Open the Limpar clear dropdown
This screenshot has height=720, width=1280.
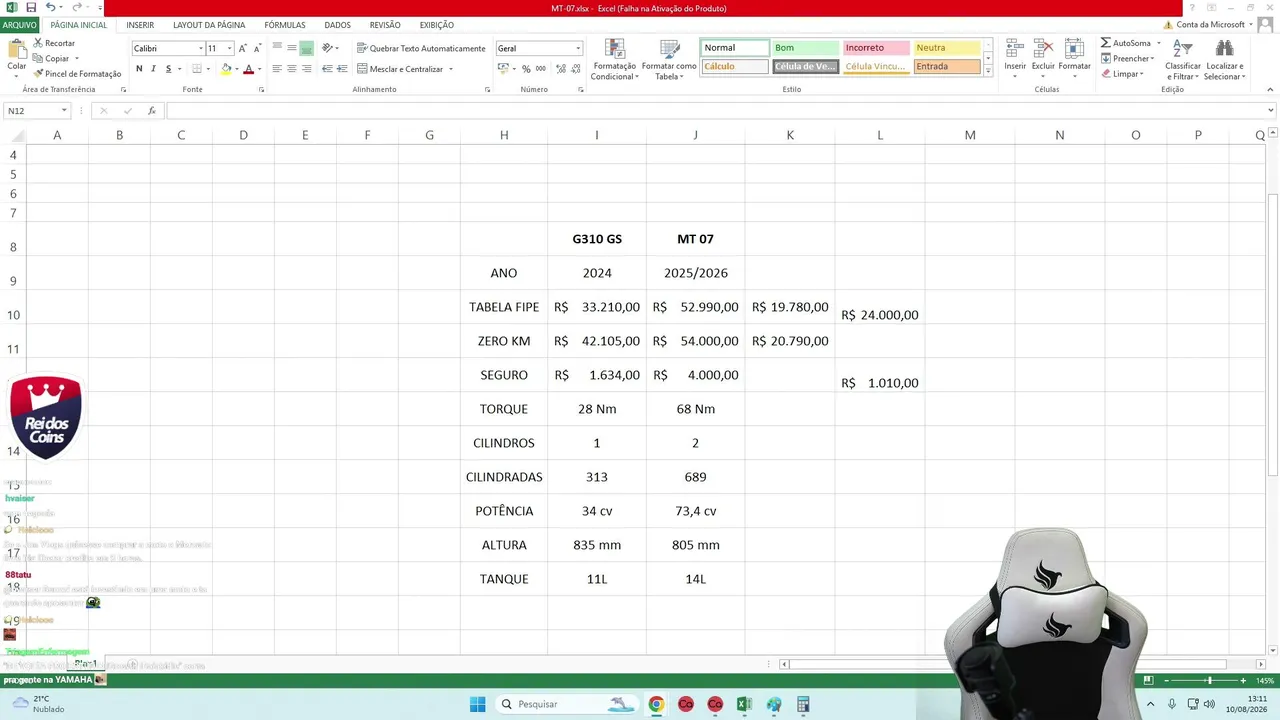click(1122, 73)
